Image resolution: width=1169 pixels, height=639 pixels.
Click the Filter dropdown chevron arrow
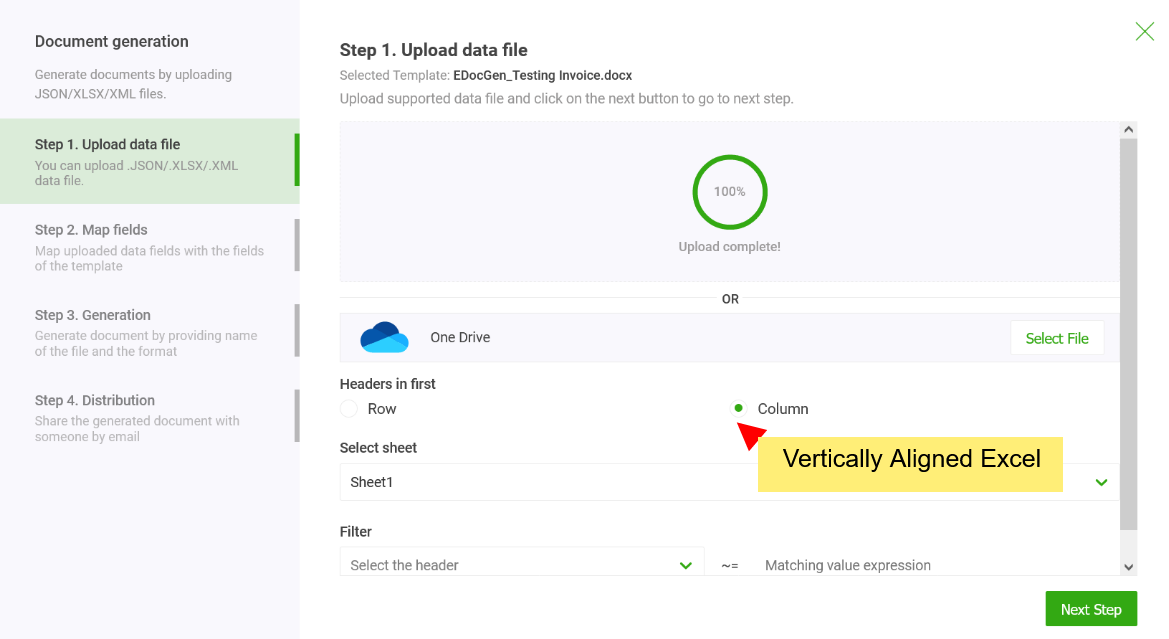point(686,565)
